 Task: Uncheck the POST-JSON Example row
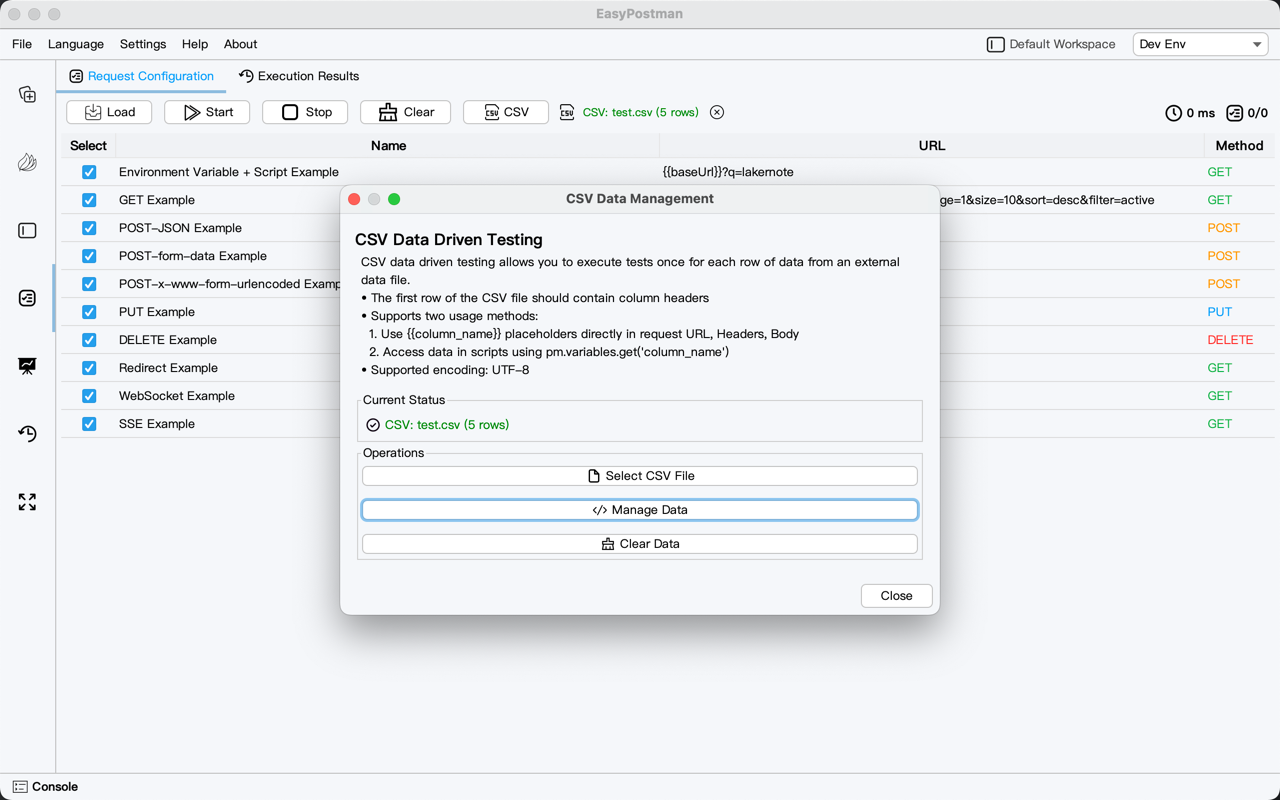tap(89, 228)
